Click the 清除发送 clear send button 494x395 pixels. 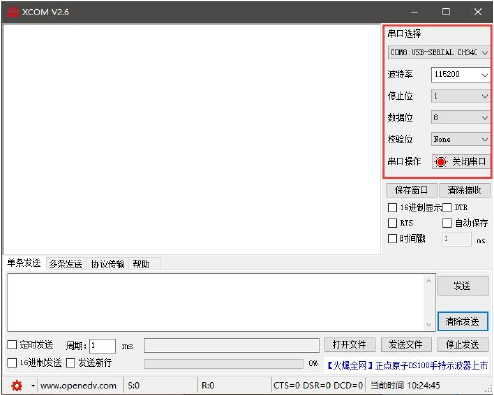[463, 321]
